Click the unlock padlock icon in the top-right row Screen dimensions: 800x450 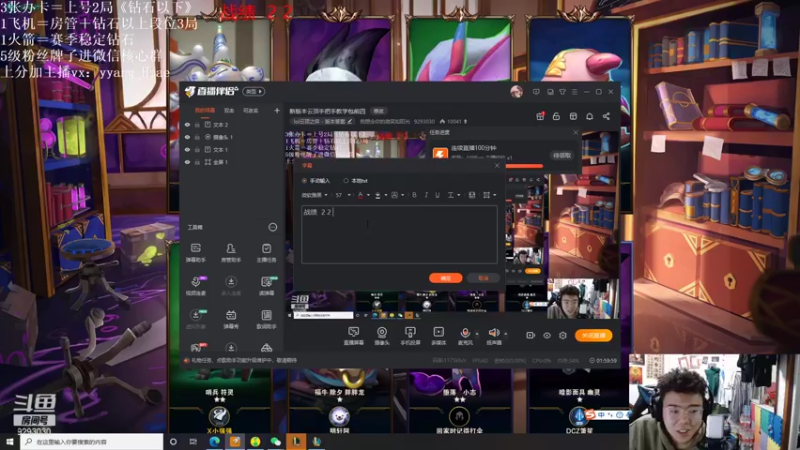click(556, 116)
